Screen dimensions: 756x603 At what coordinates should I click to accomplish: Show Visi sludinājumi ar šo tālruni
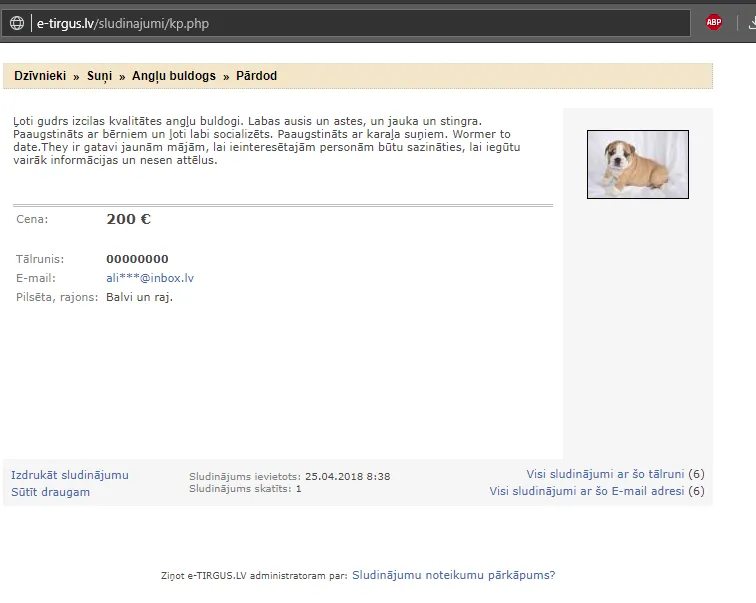point(605,474)
